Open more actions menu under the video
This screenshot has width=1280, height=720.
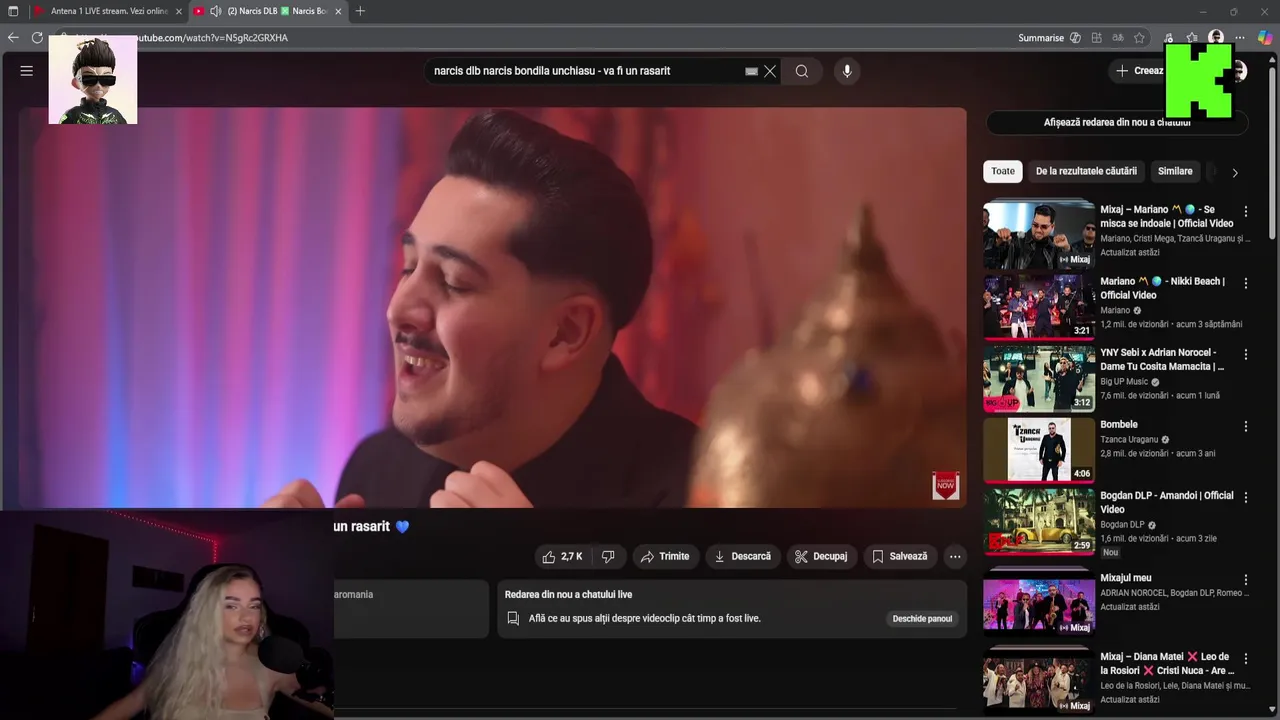(955, 556)
